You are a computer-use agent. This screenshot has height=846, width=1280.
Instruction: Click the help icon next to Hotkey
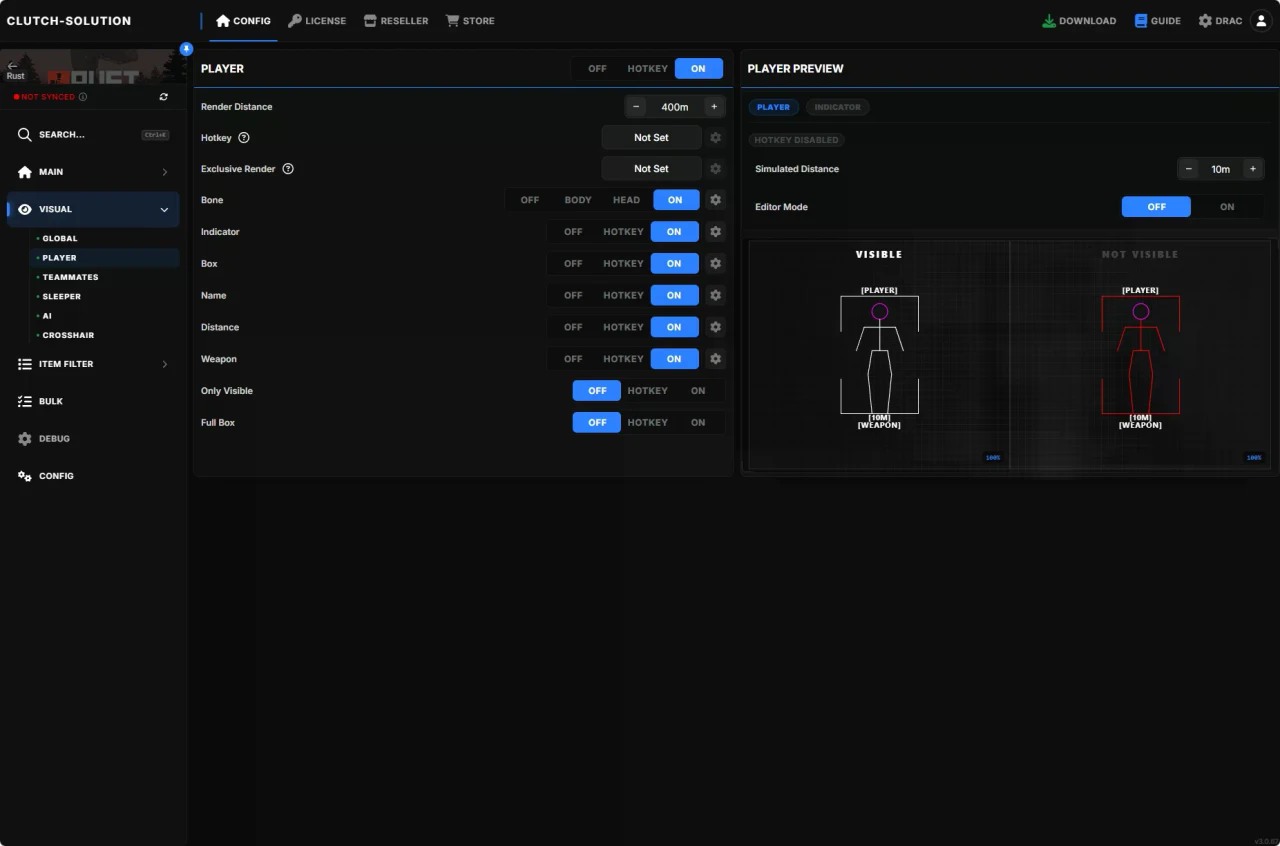click(x=244, y=138)
